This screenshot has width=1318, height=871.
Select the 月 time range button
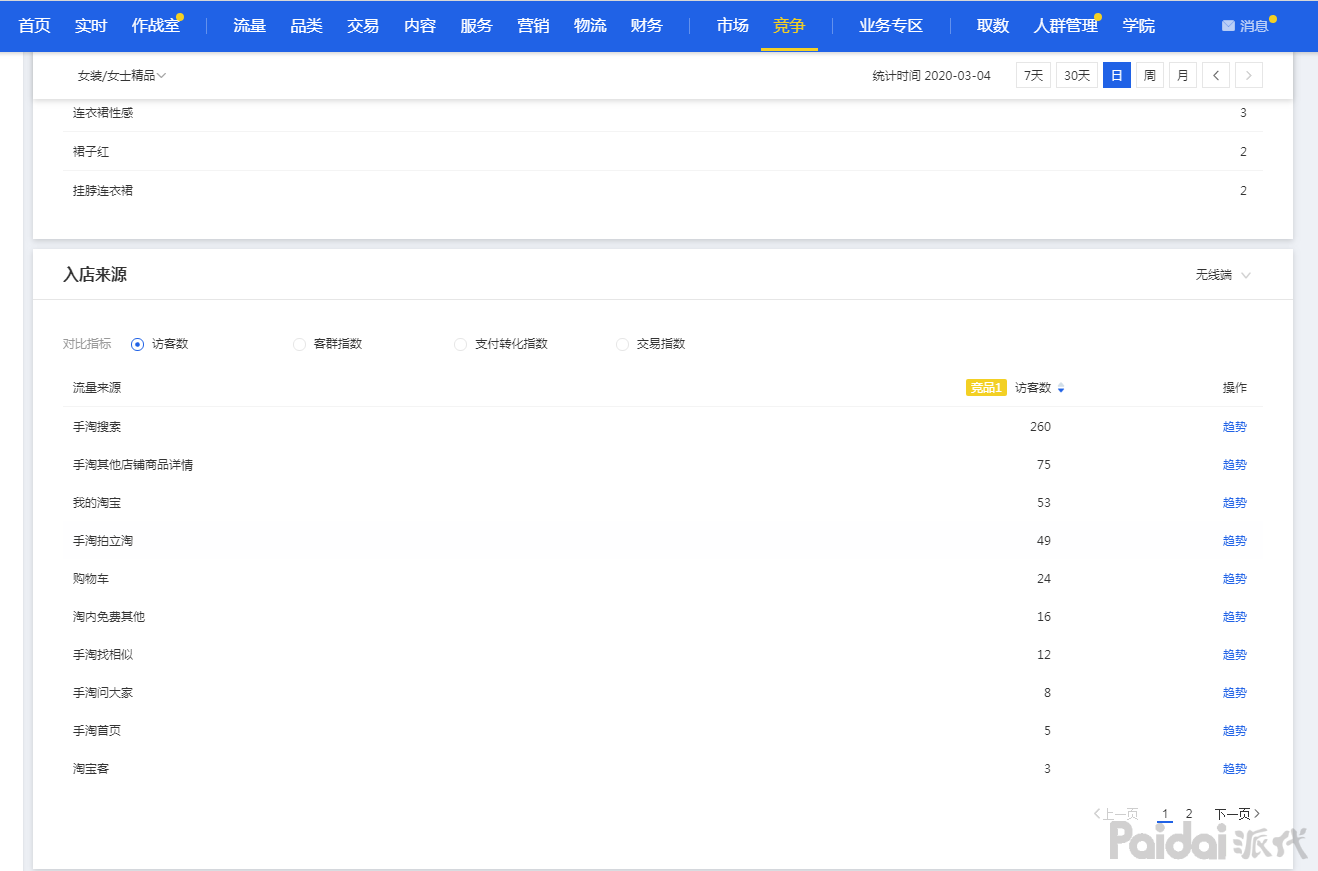point(1183,75)
